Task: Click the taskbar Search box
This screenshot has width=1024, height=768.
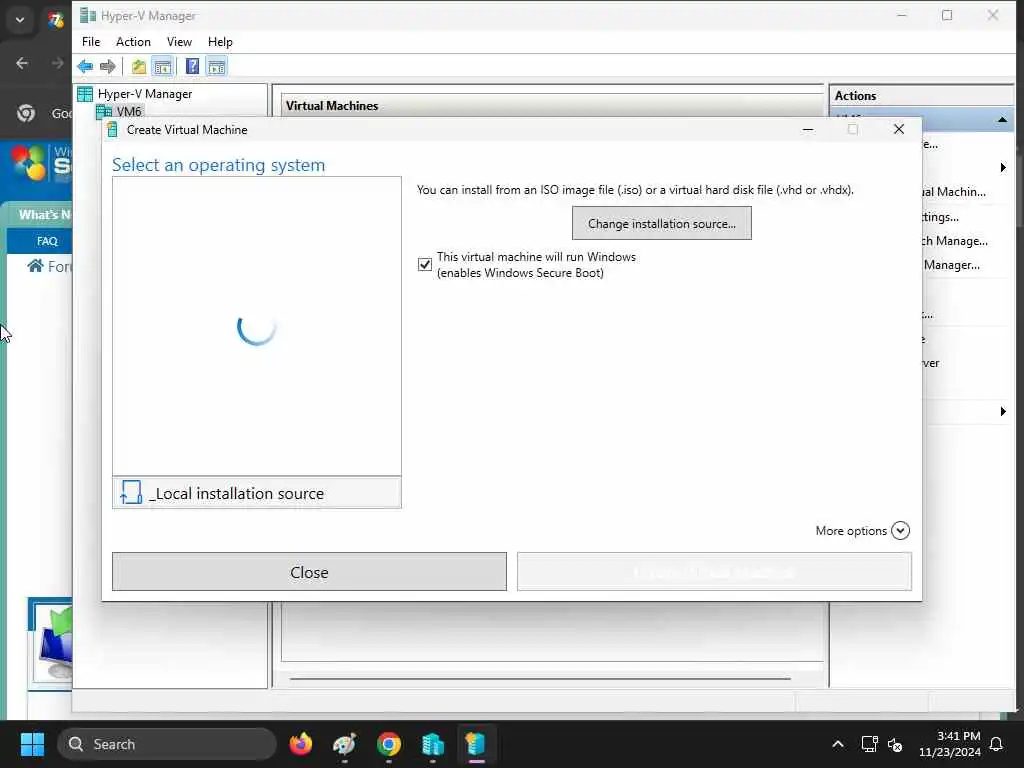Action: pos(167,744)
